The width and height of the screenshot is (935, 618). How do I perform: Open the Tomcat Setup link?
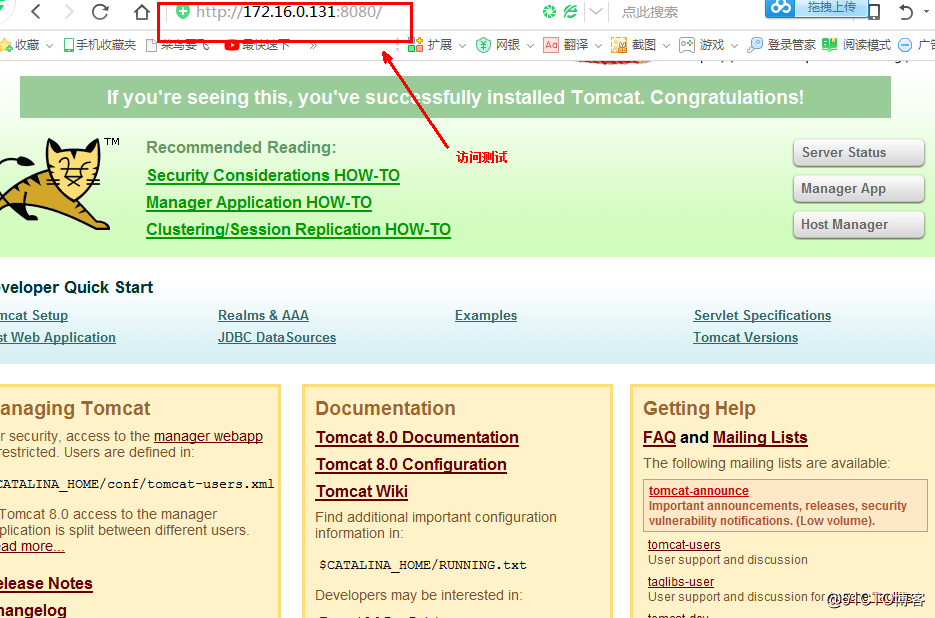(x=34, y=316)
